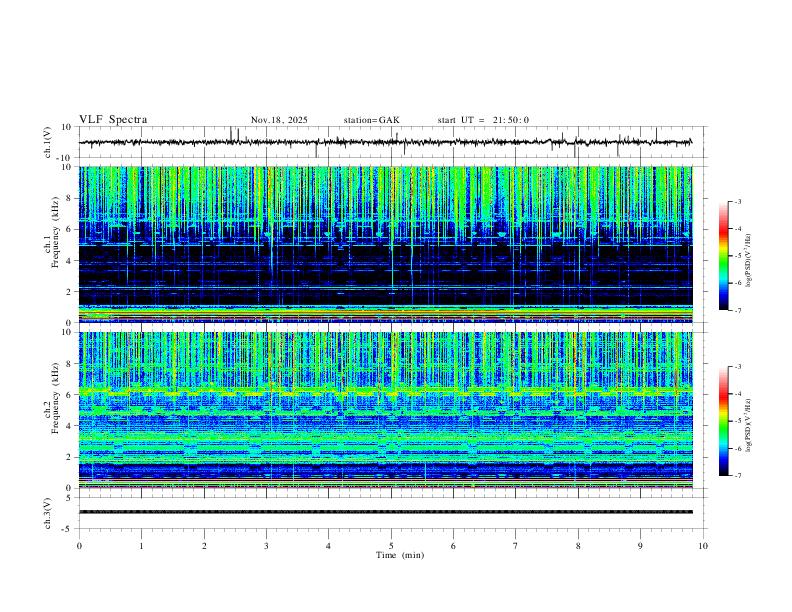Click the time axis tick label '0'
The height and width of the screenshot is (612, 792).
(x=79, y=546)
